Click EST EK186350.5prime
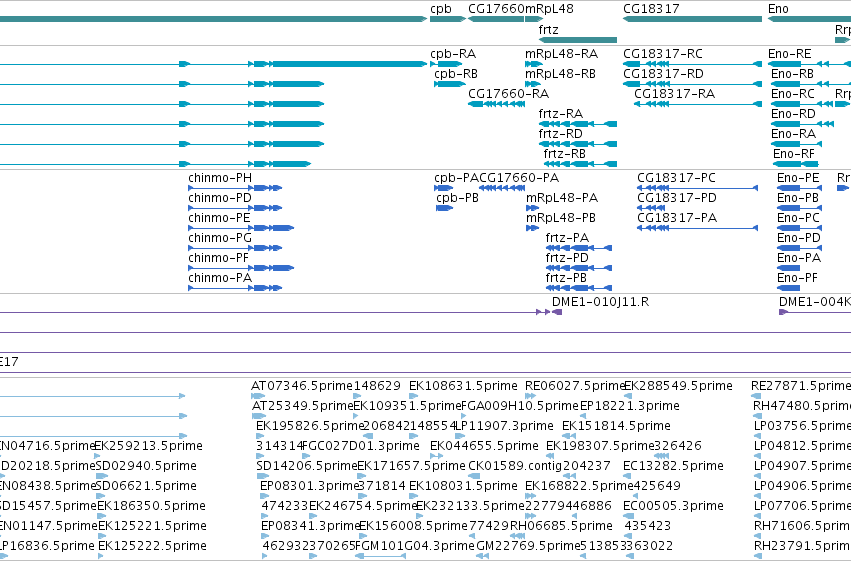 (151, 507)
